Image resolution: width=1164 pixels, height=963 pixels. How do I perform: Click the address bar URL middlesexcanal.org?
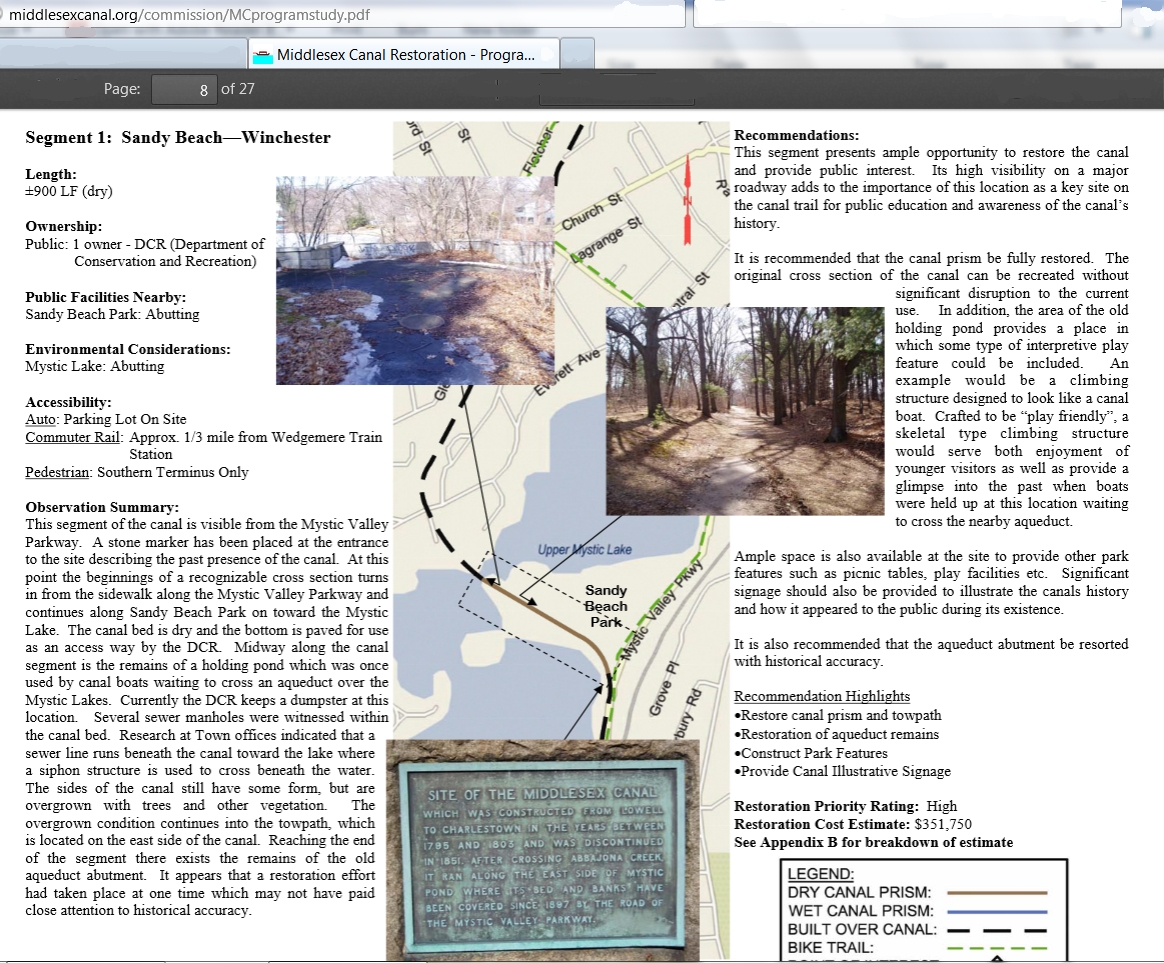[x=189, y=14]
